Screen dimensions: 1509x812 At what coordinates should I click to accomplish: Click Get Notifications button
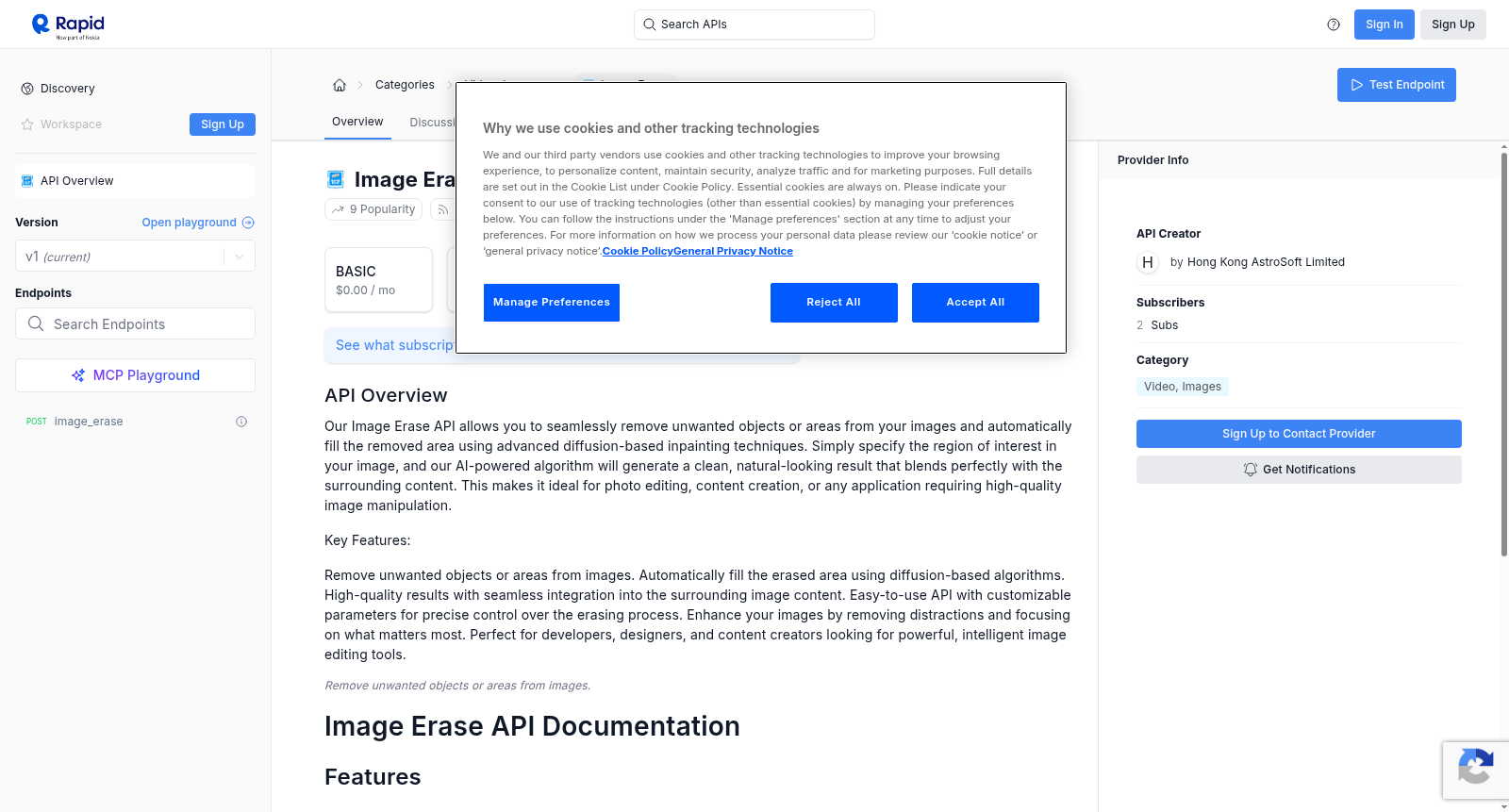(1299, 470)
